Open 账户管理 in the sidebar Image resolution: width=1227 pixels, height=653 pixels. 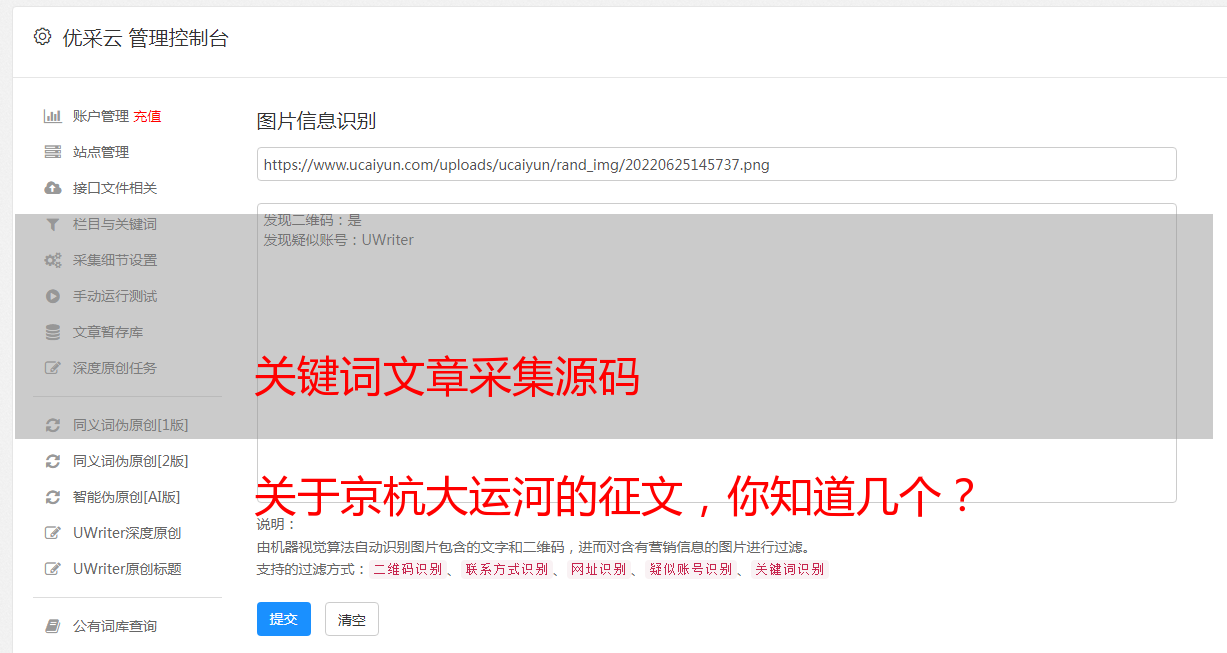(100, 116)
